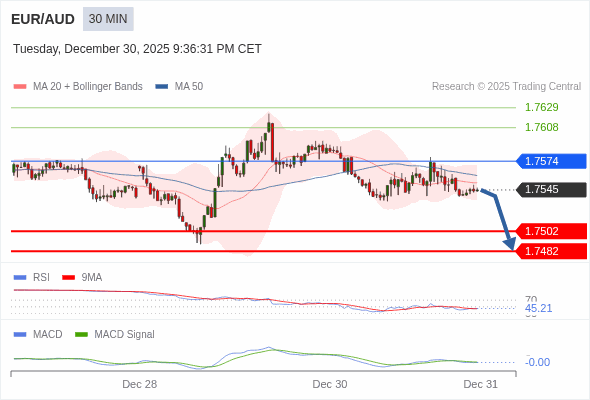This screenshot has height=400, width=590.
Task: Click the blue 1.7574 pivot tag
Action: point(551,161)
